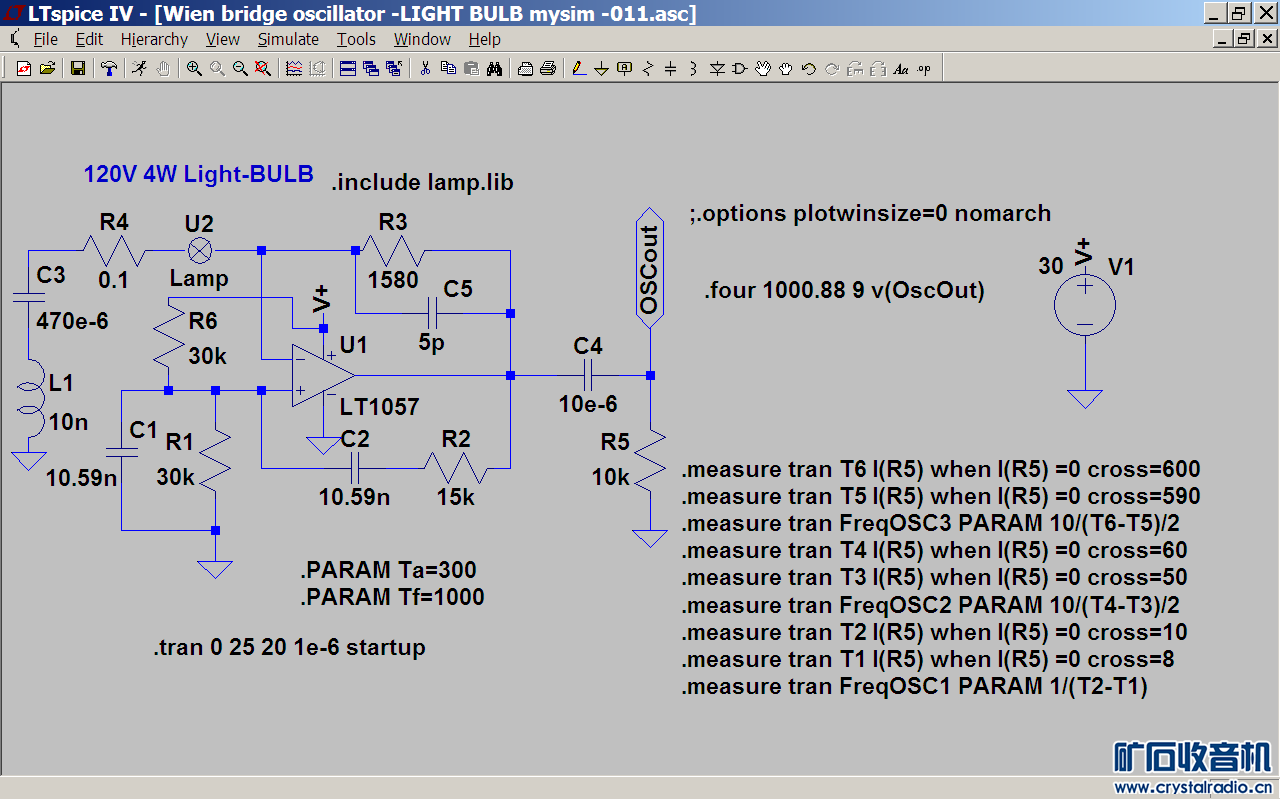Click the OSCout net label flag
1280x800 pixels.
pos(650,268)
